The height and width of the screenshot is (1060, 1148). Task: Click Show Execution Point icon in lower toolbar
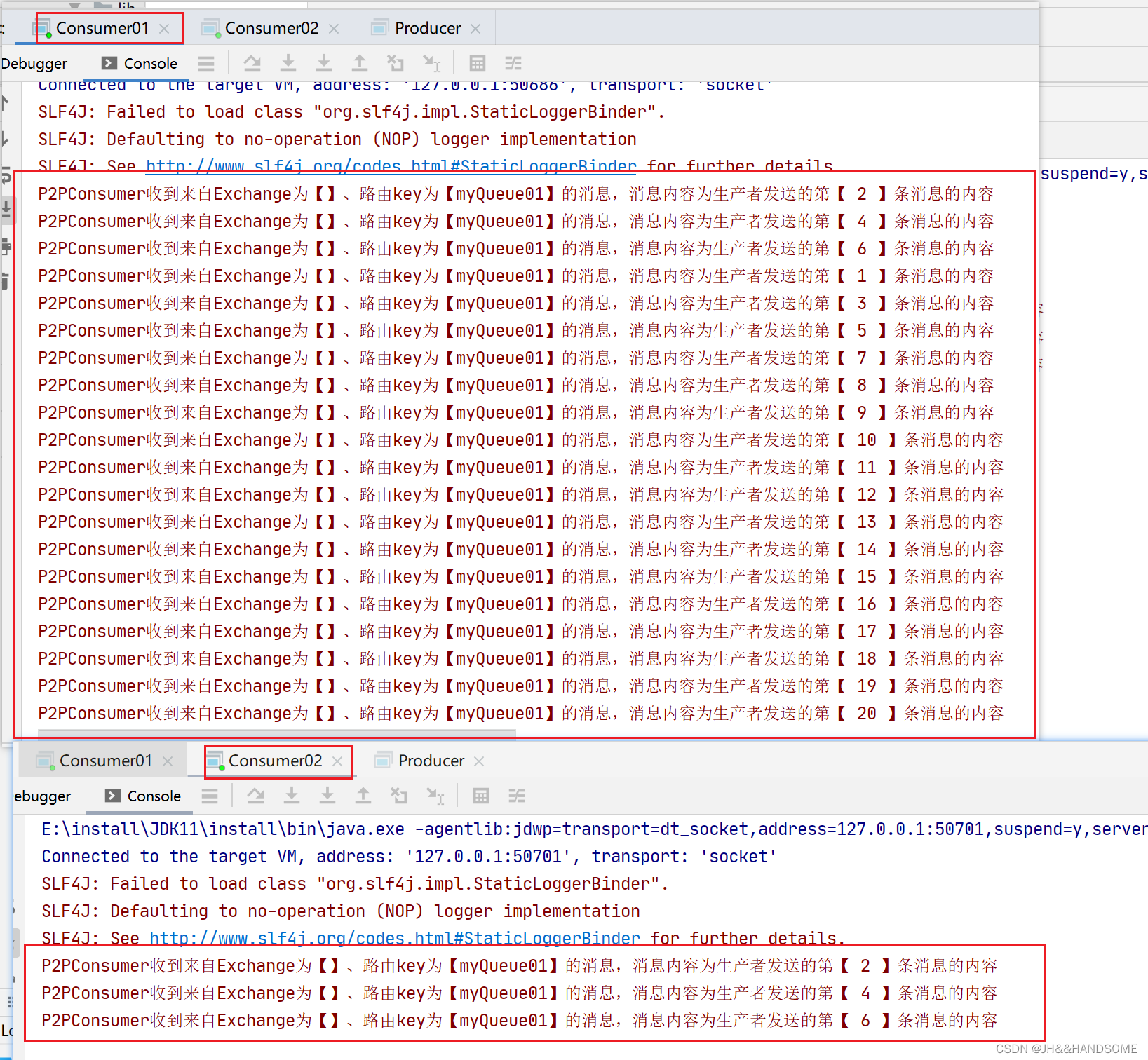210,796
